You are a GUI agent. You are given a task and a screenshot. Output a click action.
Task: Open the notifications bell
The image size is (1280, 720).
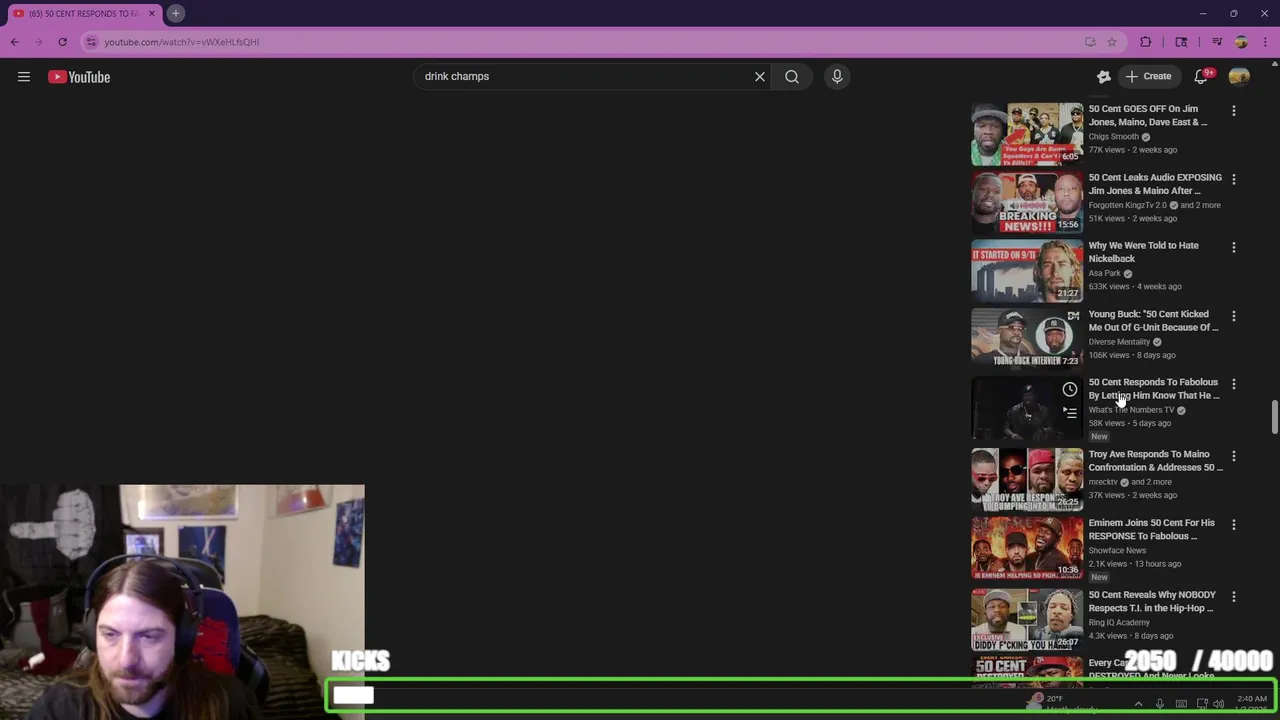[x=1202, y=77]
